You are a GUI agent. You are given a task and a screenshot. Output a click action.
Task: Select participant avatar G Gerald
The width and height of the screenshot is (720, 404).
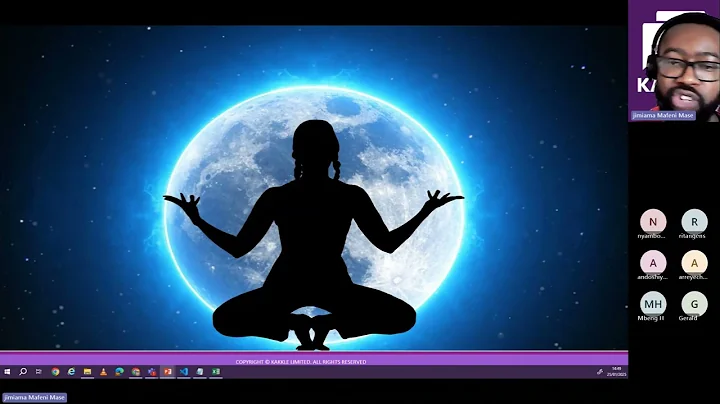[694, 303]
